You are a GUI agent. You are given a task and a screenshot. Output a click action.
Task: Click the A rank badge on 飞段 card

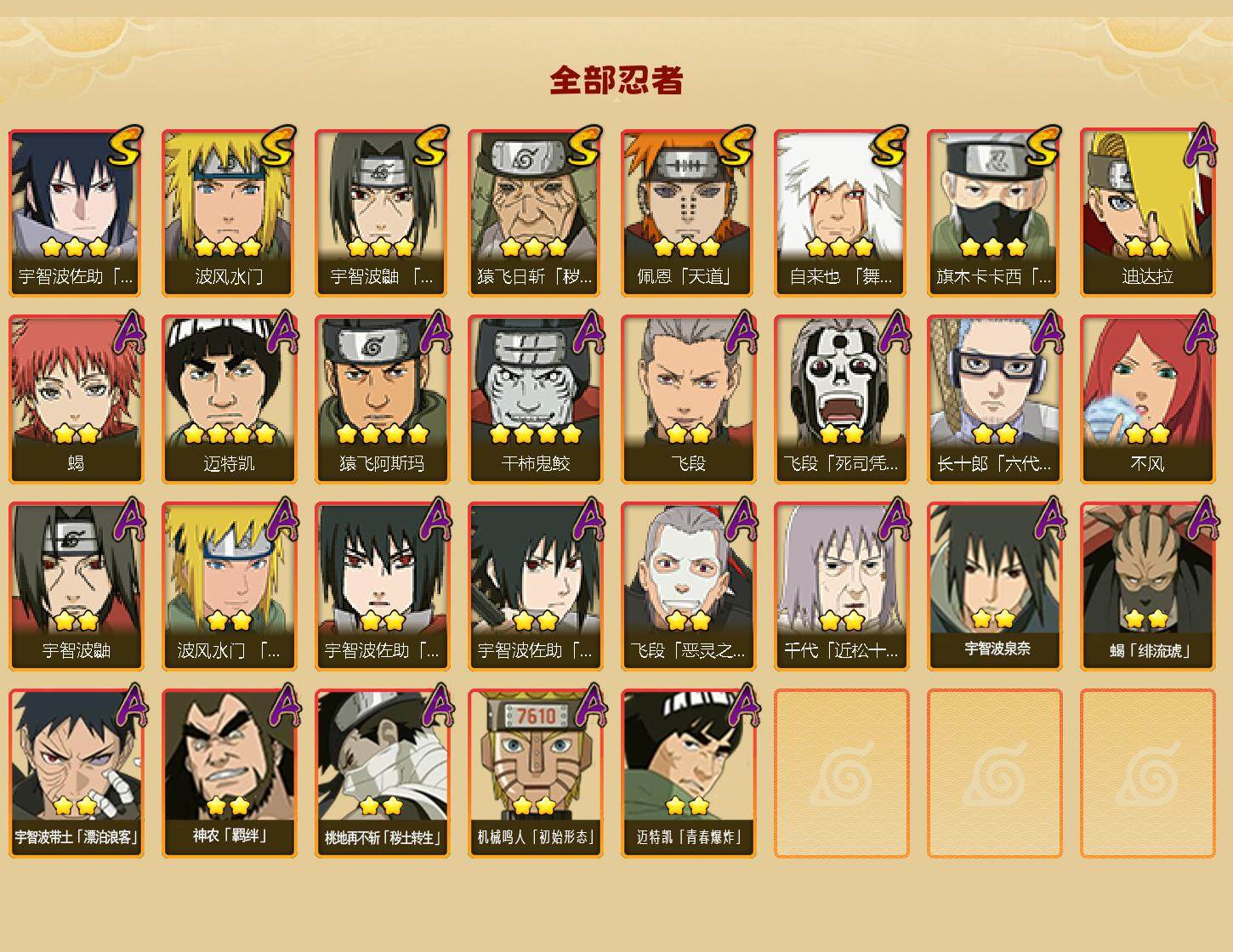741,332
